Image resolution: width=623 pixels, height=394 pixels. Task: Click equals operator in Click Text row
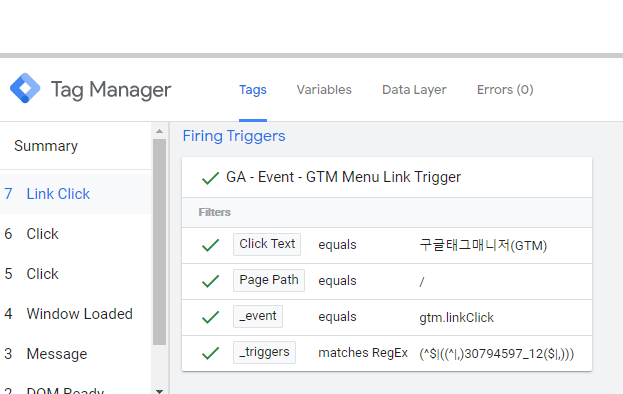[337, 245]
